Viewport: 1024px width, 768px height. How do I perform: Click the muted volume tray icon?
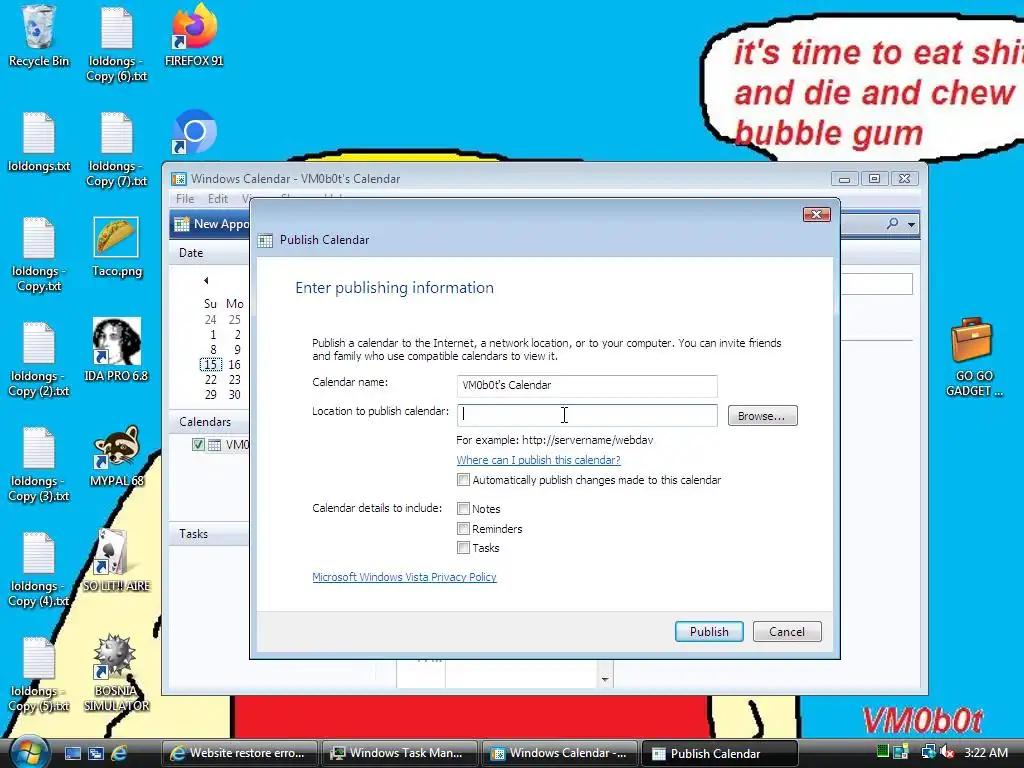[947, 753]
